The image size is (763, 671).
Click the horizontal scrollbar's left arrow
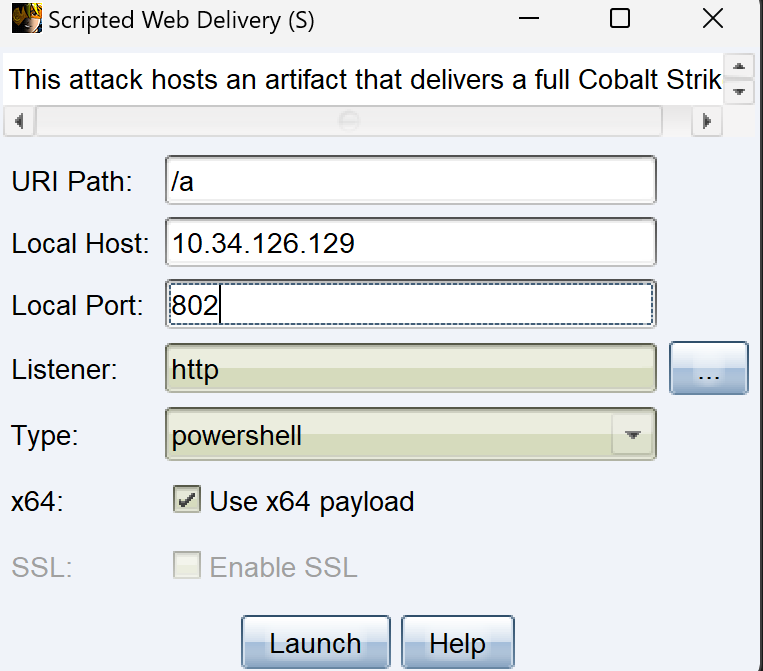[x=19, y=121]
